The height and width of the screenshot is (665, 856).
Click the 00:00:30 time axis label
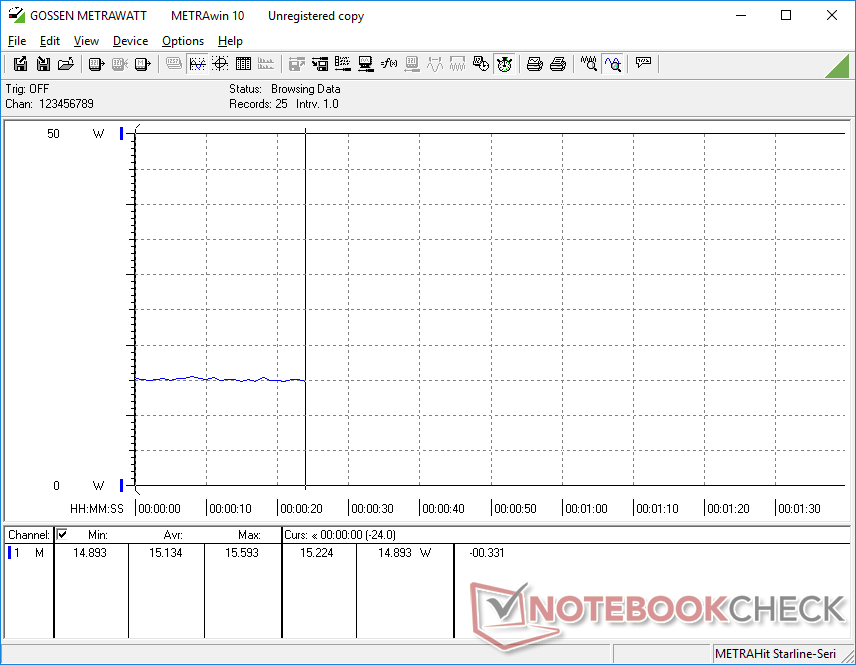click(372, 508)
